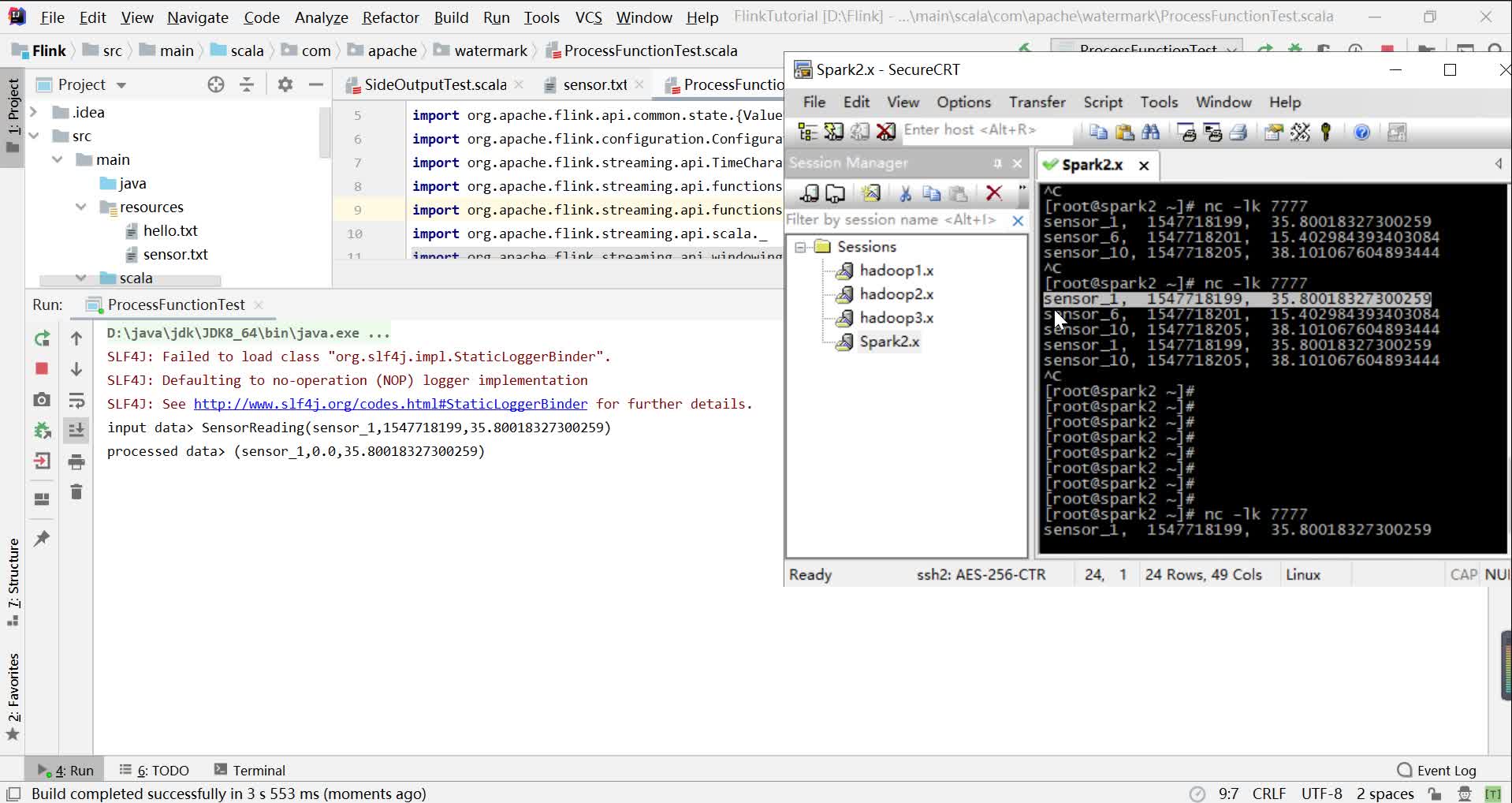Click the first connect icon in Session Manager toolbar
Image resolution: width=1512 pixels, height=803 pixels.
tap(809, 193)
